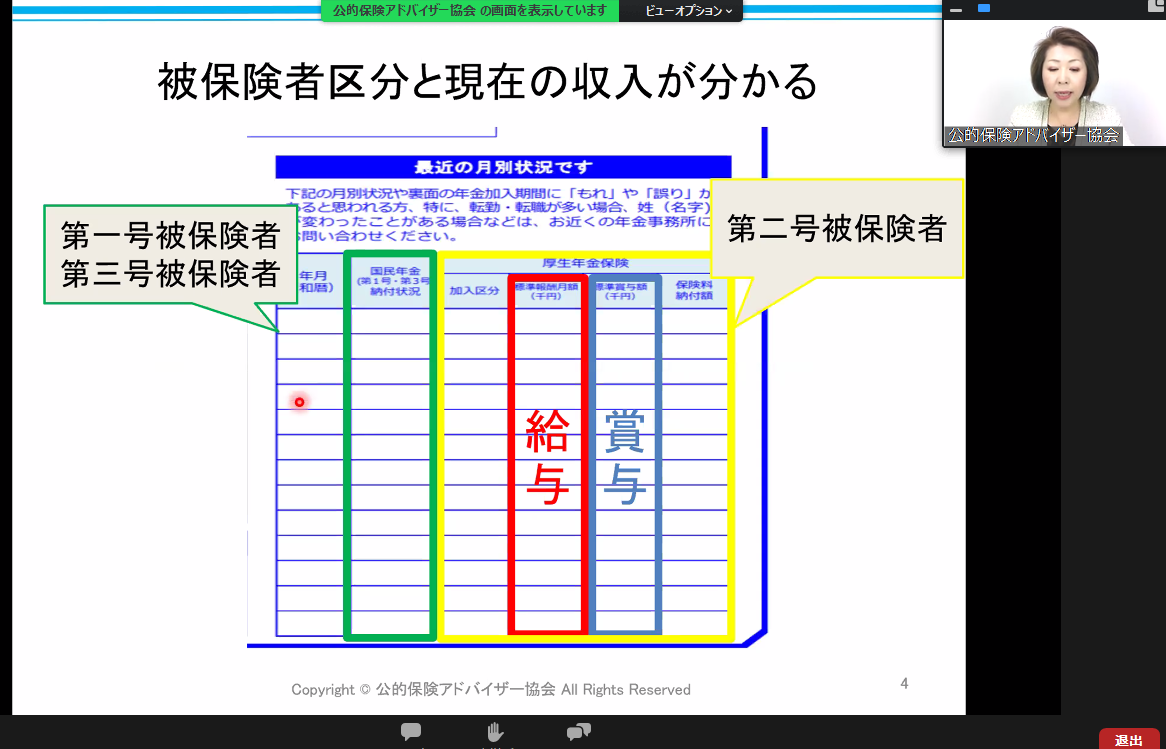Click the 標準賞与額 column header
This screenshot has width=1166, height=749.
point(622,291)
